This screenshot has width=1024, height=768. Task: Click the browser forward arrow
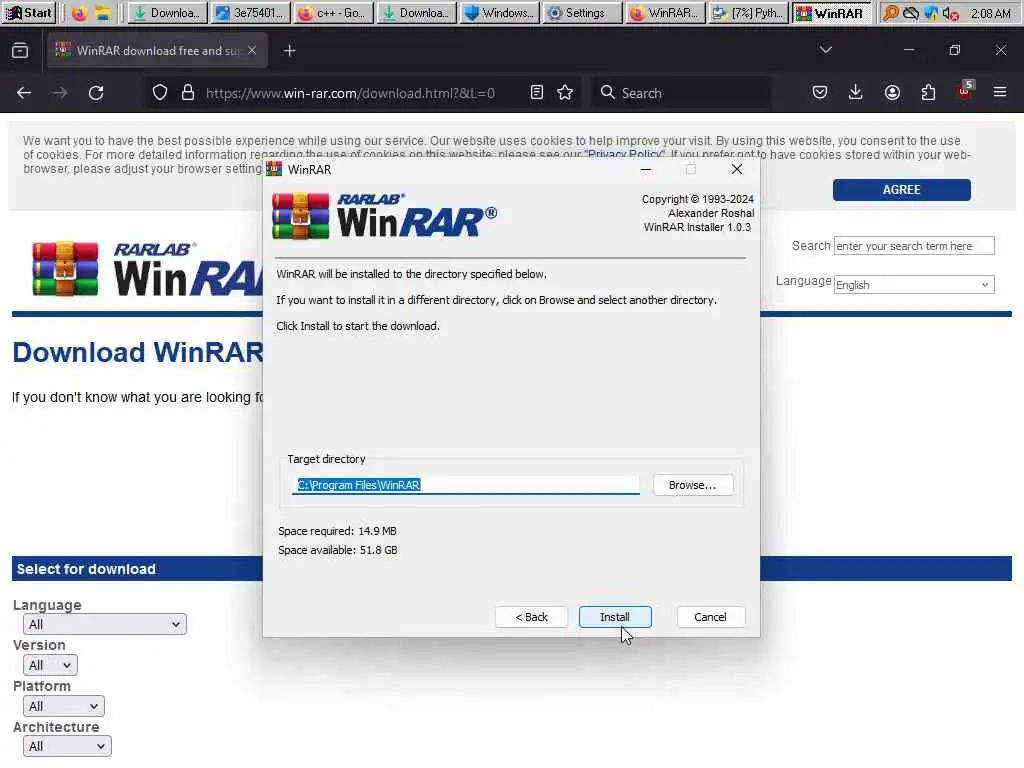60,93
